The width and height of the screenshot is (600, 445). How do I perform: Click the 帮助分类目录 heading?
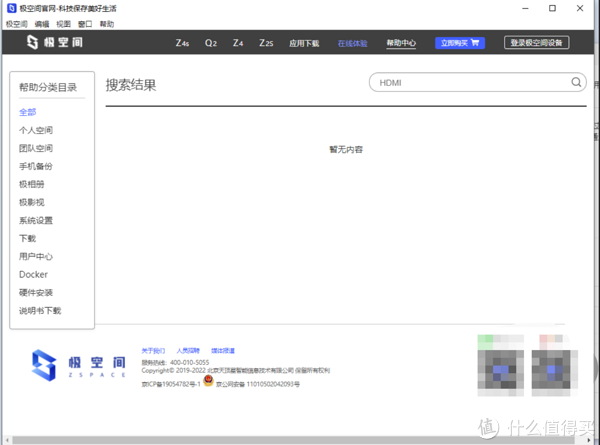click(x=48, y=87)
